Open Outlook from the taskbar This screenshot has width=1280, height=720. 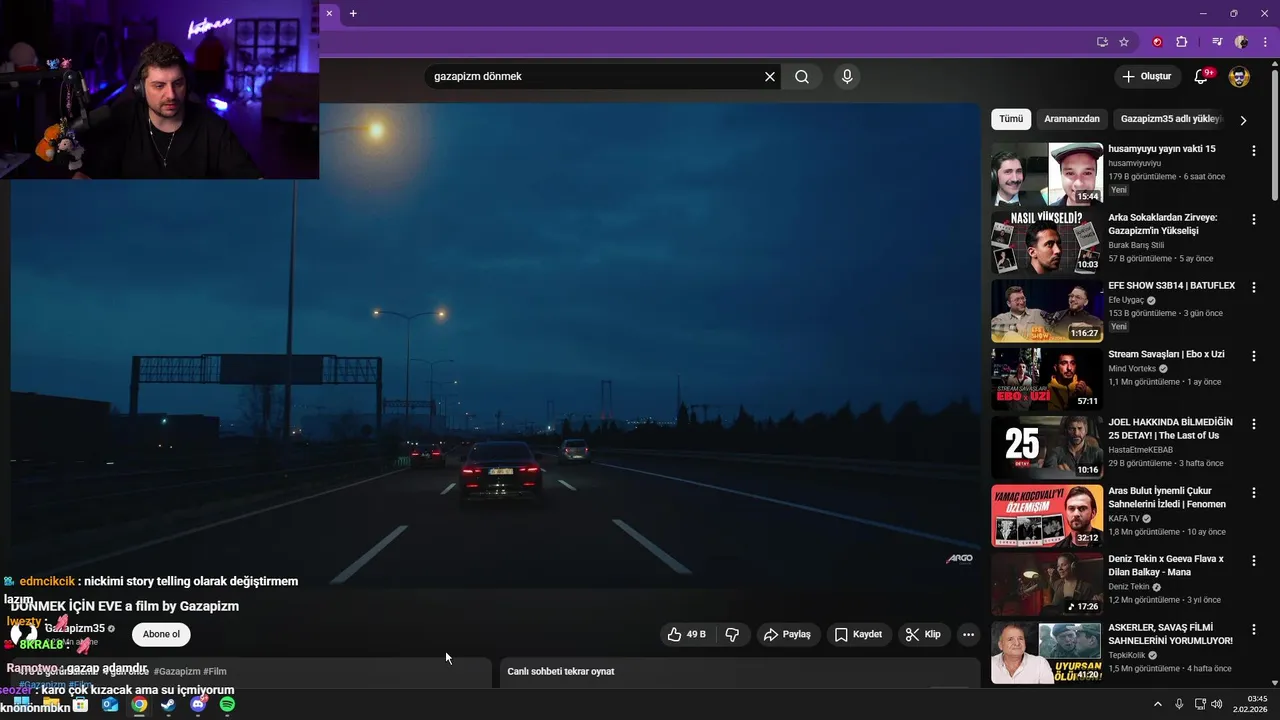point(110,704)
